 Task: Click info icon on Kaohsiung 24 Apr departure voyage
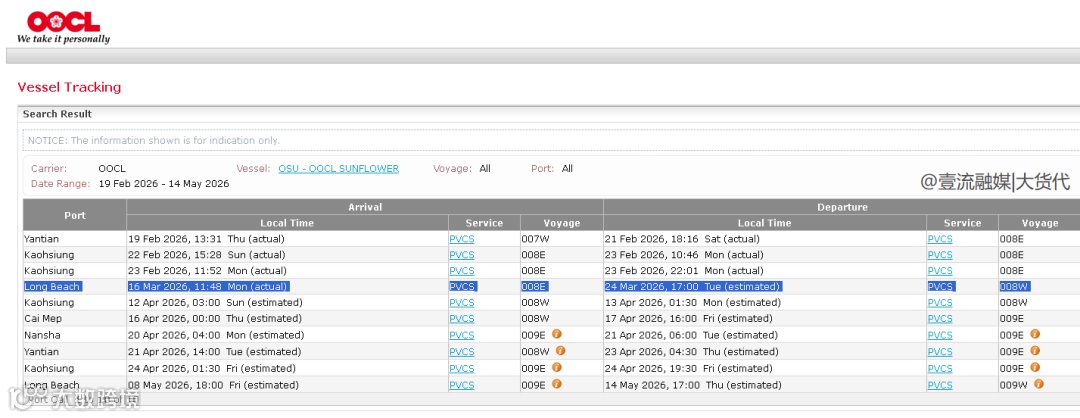pos(1035,368)
